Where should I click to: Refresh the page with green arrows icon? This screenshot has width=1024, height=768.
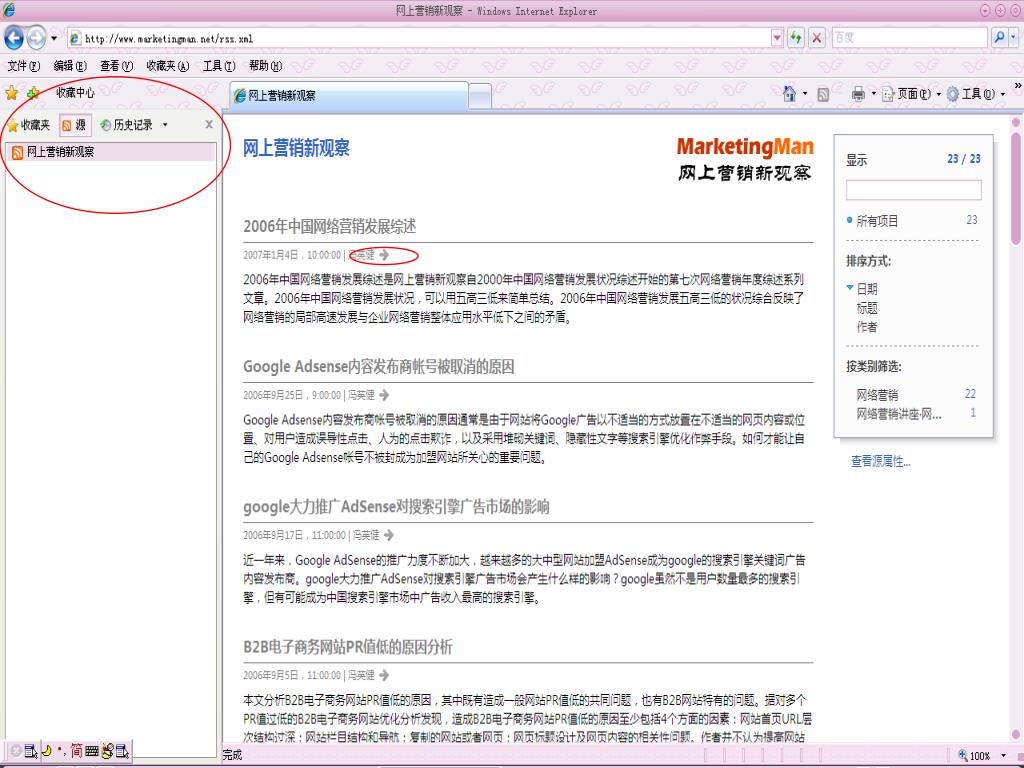point(795,38)
